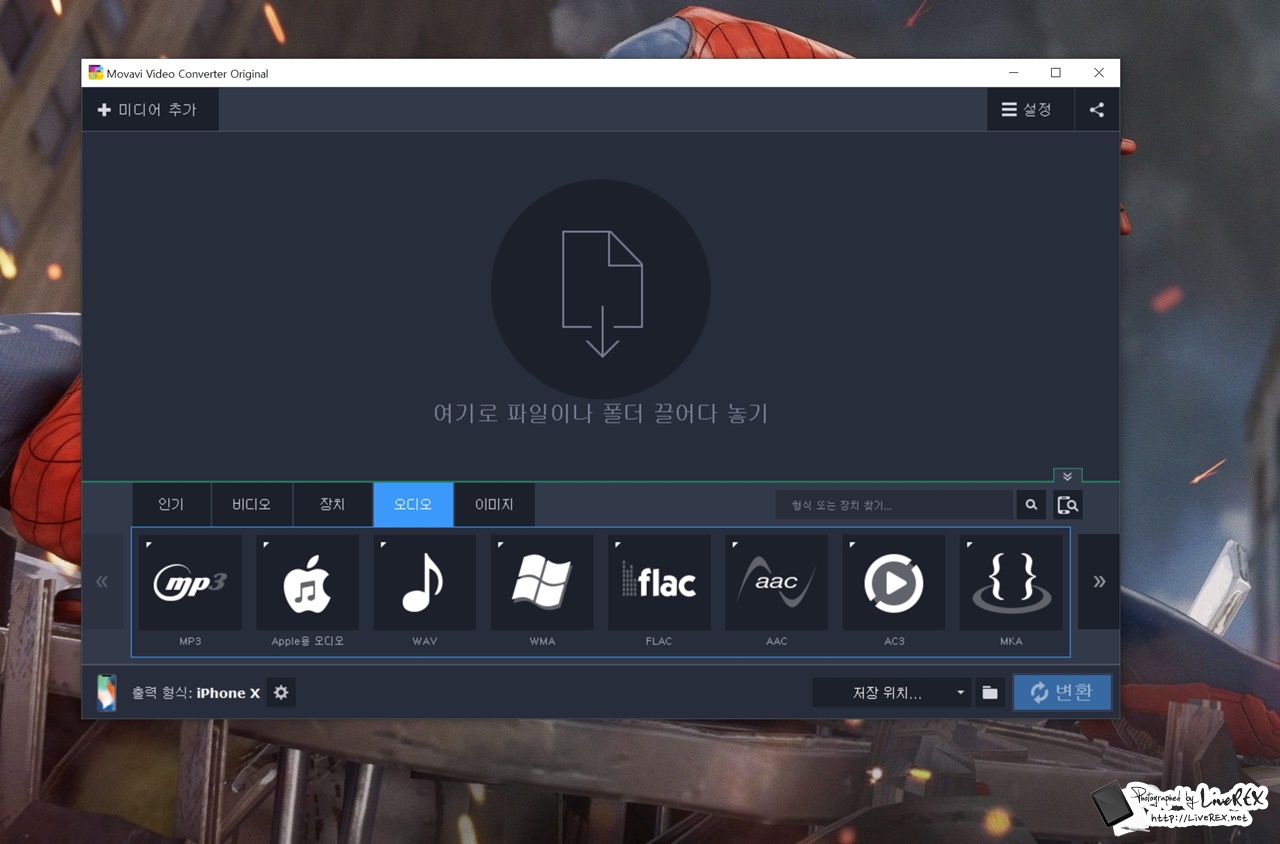Click the iPhone X device icon
Viewport: 1280px width, 844px height.
pos(107,693)
